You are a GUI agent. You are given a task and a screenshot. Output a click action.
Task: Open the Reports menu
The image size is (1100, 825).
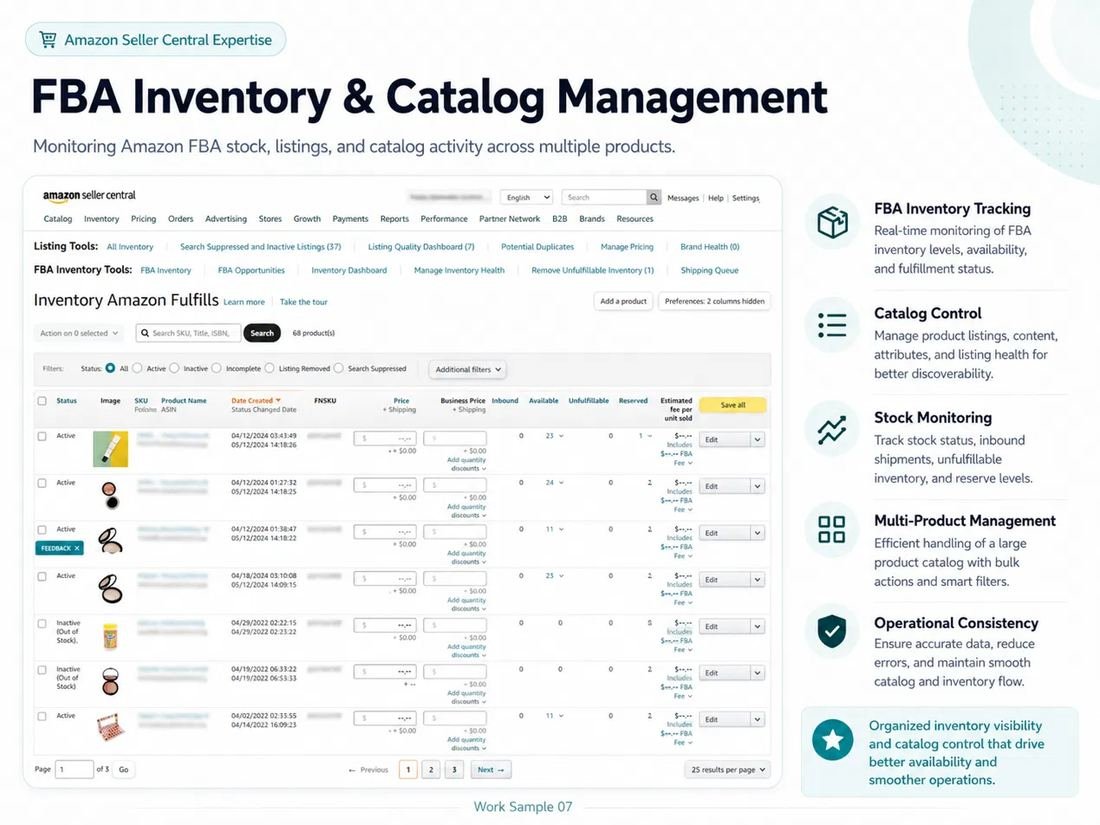tap(394, 219)
